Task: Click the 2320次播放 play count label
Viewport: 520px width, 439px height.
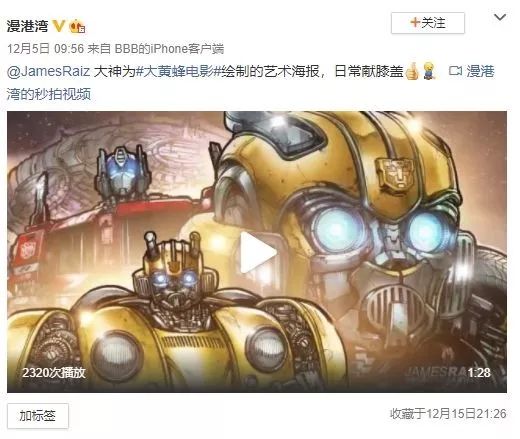Action: 54,372
